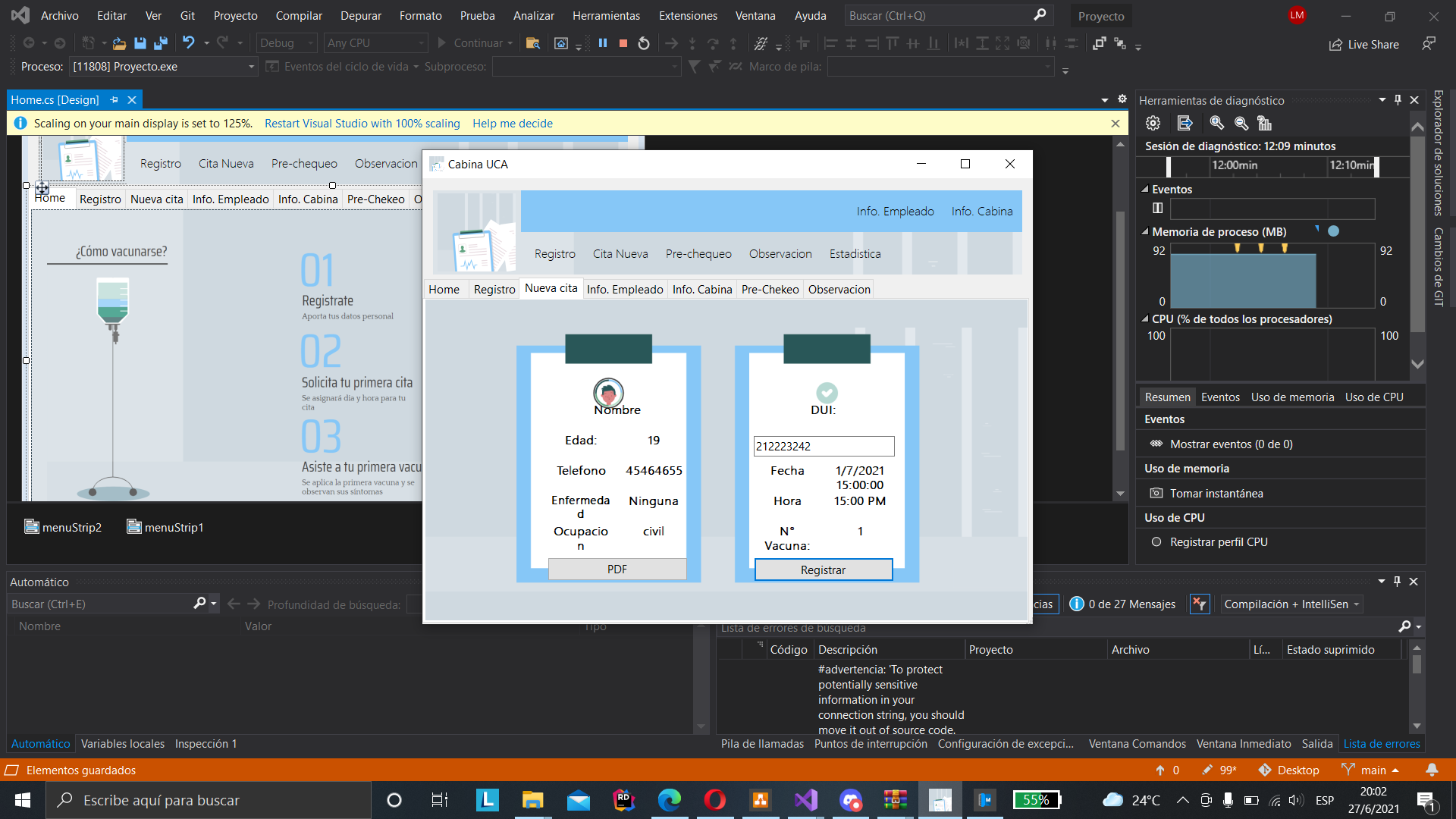The width and height of the screenshot is (1456, 819).
Task: Select the menuStrip1 component
Action: (x=165, y=527)
